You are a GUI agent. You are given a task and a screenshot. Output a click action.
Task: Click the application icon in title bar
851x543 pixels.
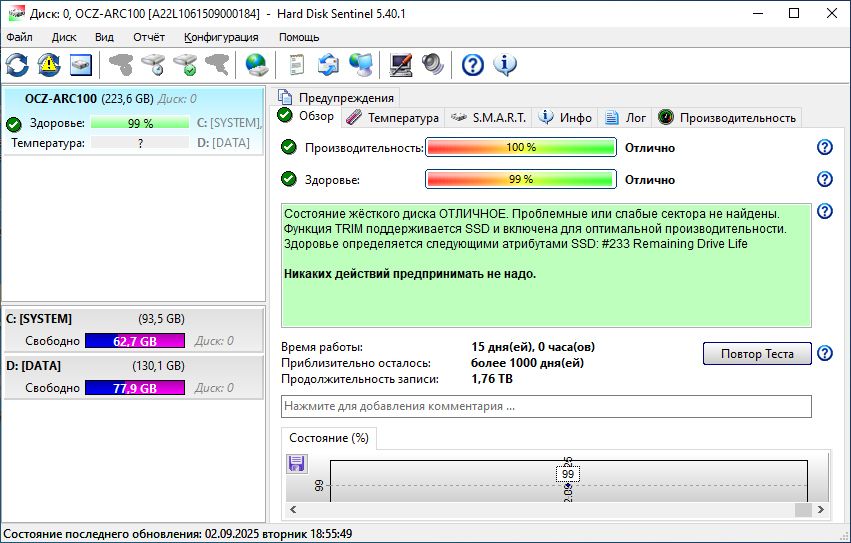click(x=16, y=13)
